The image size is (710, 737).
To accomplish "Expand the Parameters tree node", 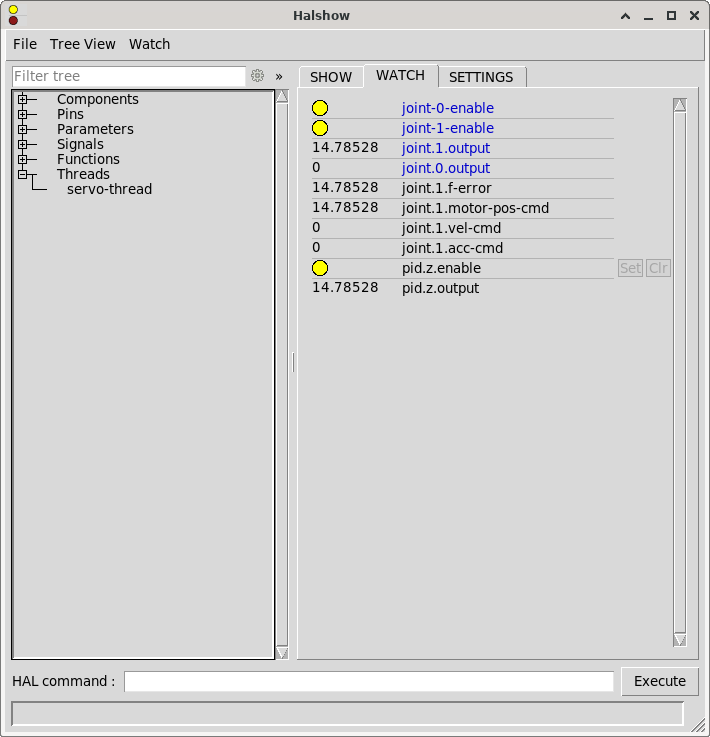I will pyautogui.click(x=22, y=129).
